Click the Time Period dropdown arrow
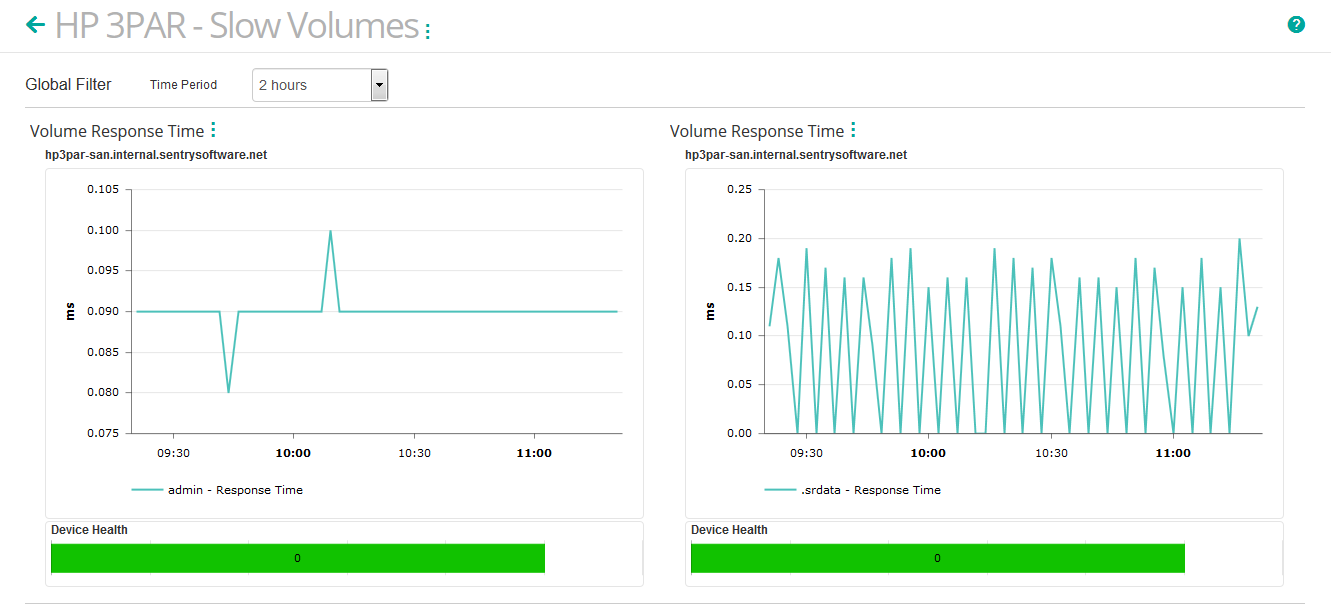The width and height of the screenshot is (1331, 613). pos(379,85)
